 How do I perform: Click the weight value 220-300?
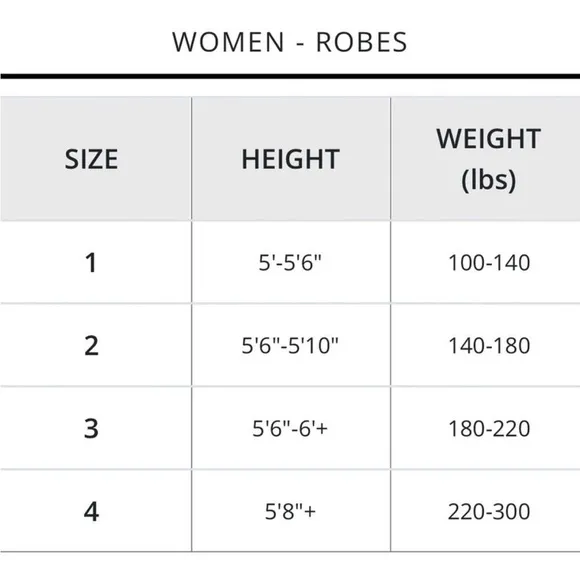[489, 512]
